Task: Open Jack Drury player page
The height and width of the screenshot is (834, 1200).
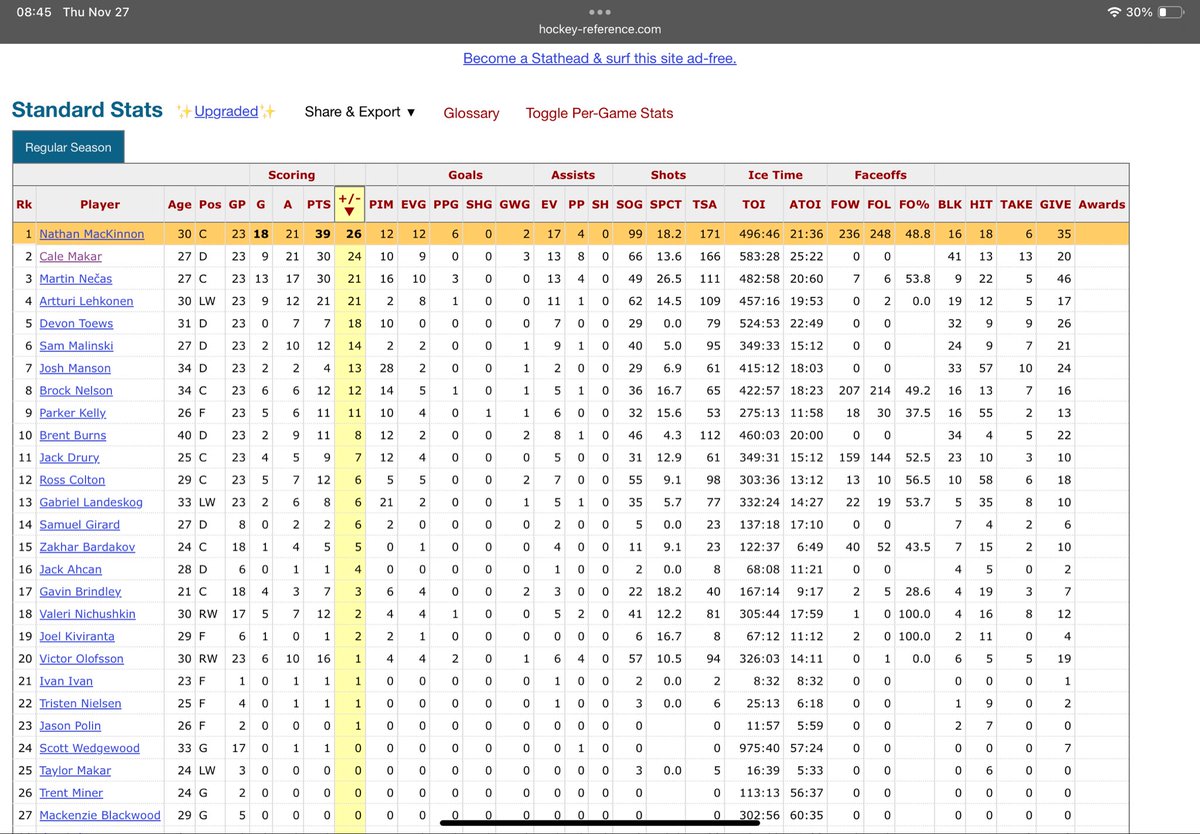Action: pyautogui.click(x=69, y=458)
